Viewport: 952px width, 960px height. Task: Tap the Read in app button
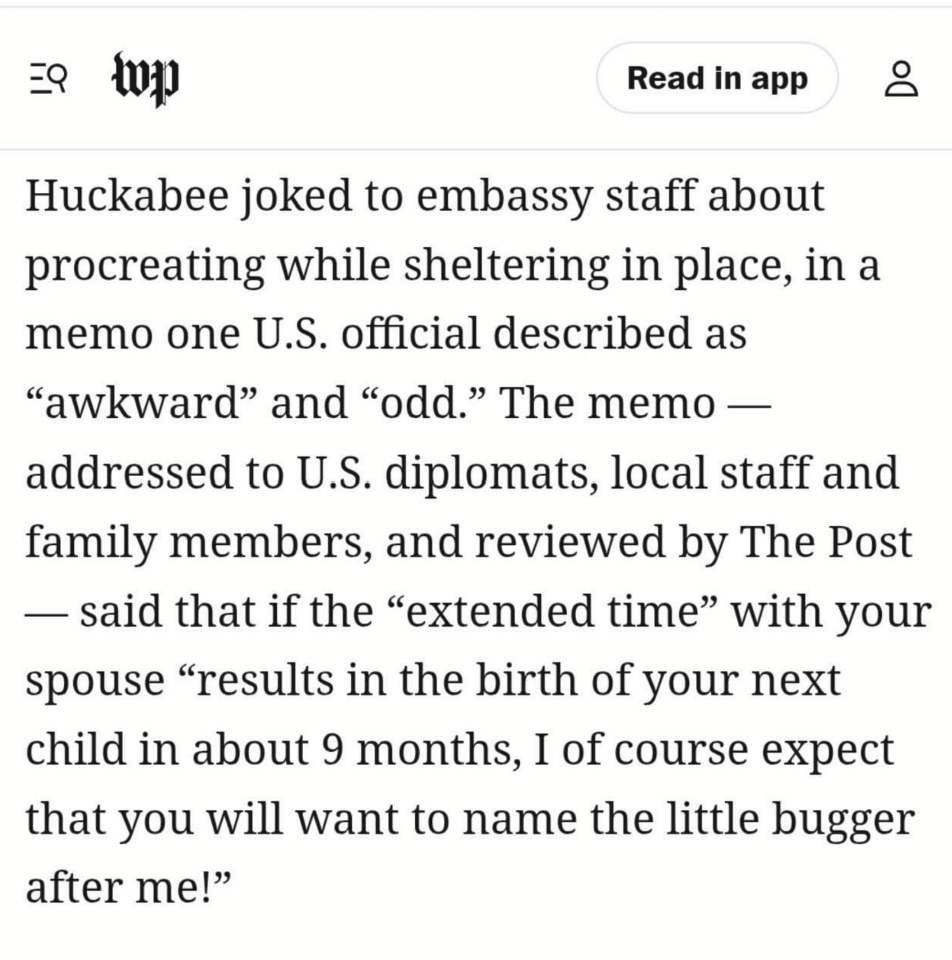click(717, 78)
